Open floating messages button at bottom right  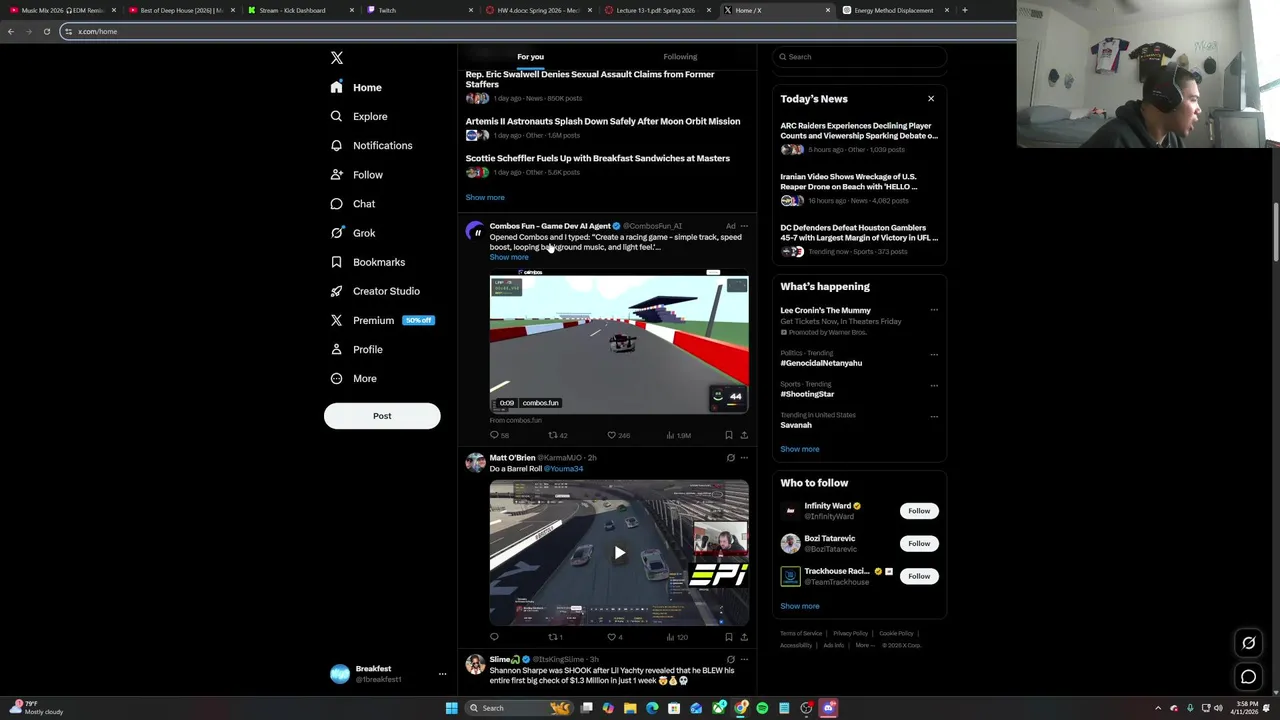click(1248, 677)
